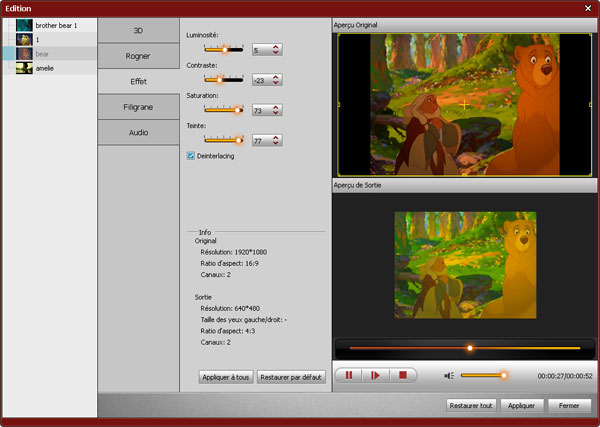This screenshot has height=427, width=600.
Task: Adjust the Luminosité value spinner
Action: (276, 49)
